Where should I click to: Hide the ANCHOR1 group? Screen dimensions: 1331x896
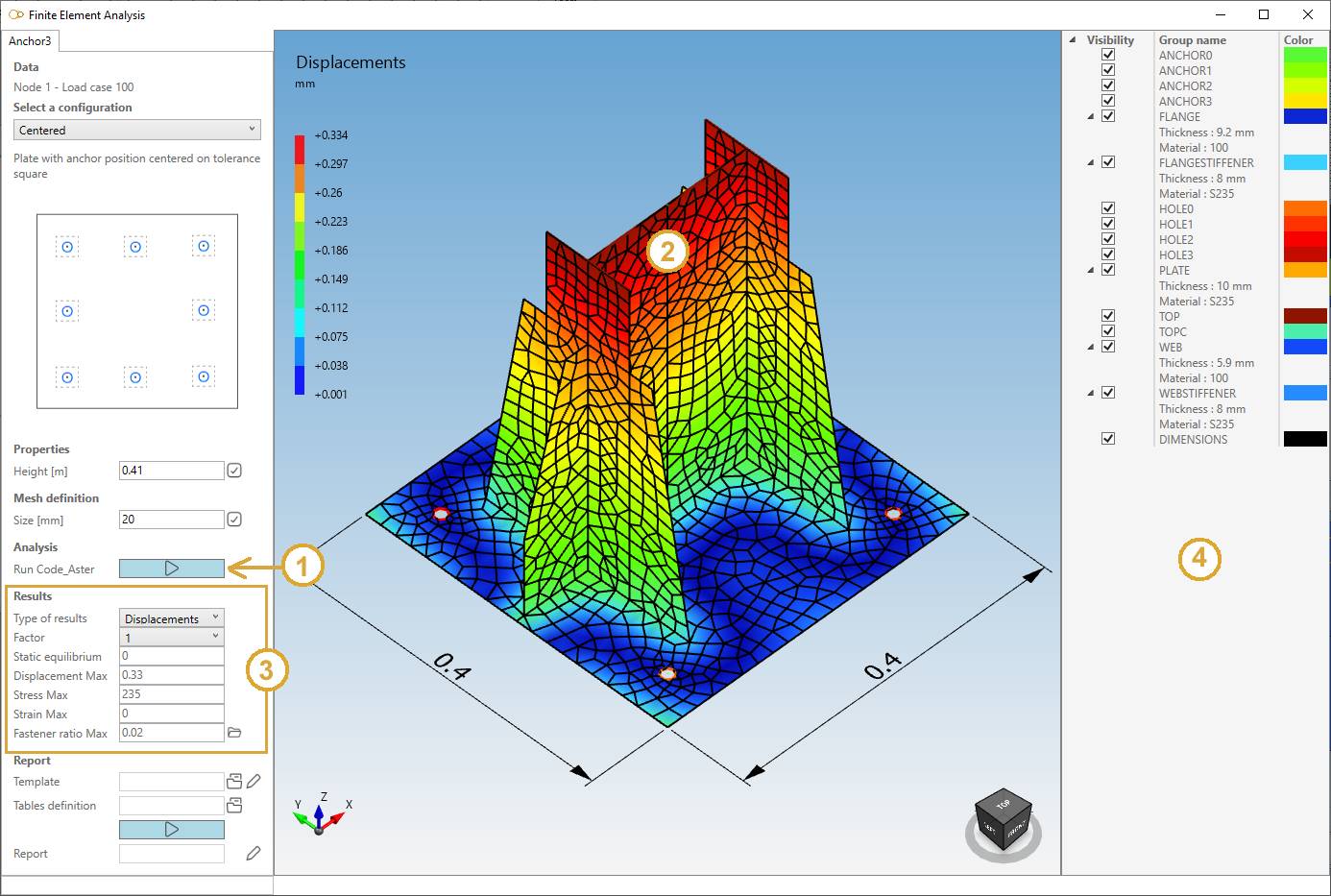[x=1108, y=70]
